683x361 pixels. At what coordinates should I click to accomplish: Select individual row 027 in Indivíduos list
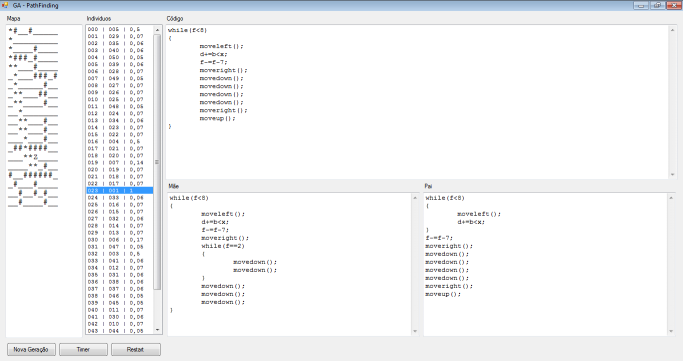point(120,219)
